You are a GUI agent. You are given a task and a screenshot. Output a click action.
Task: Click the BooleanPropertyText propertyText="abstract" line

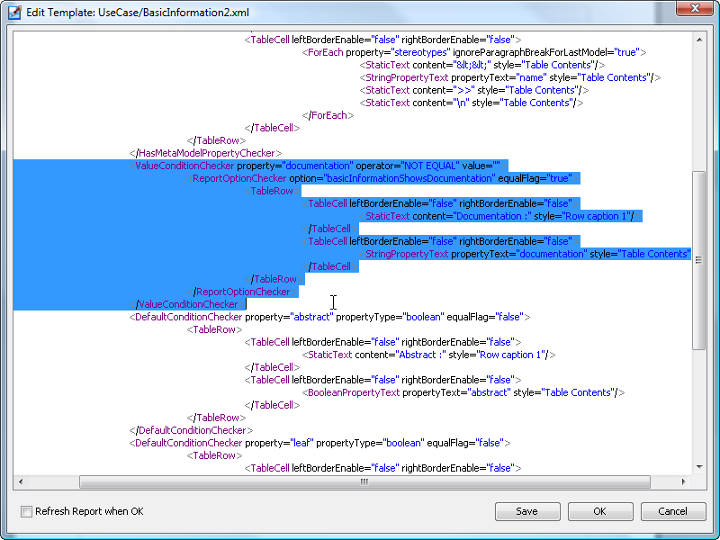pyautogui.click(x=463, y=393)
